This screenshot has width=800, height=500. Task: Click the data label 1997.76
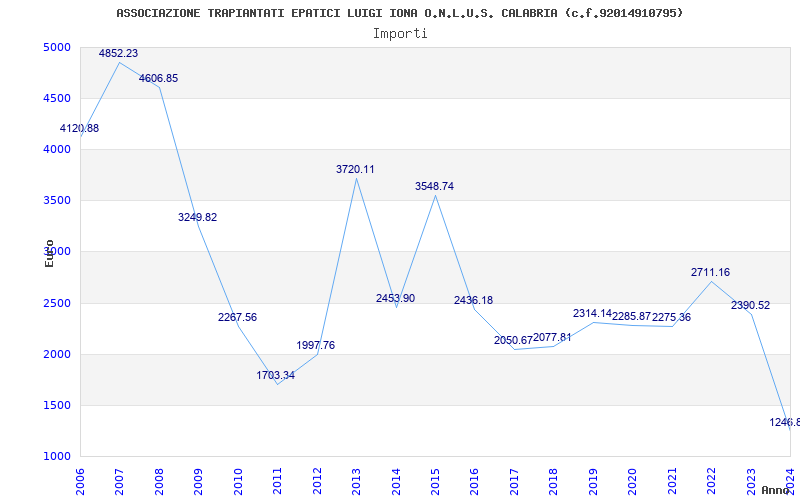tap(316, 345)
